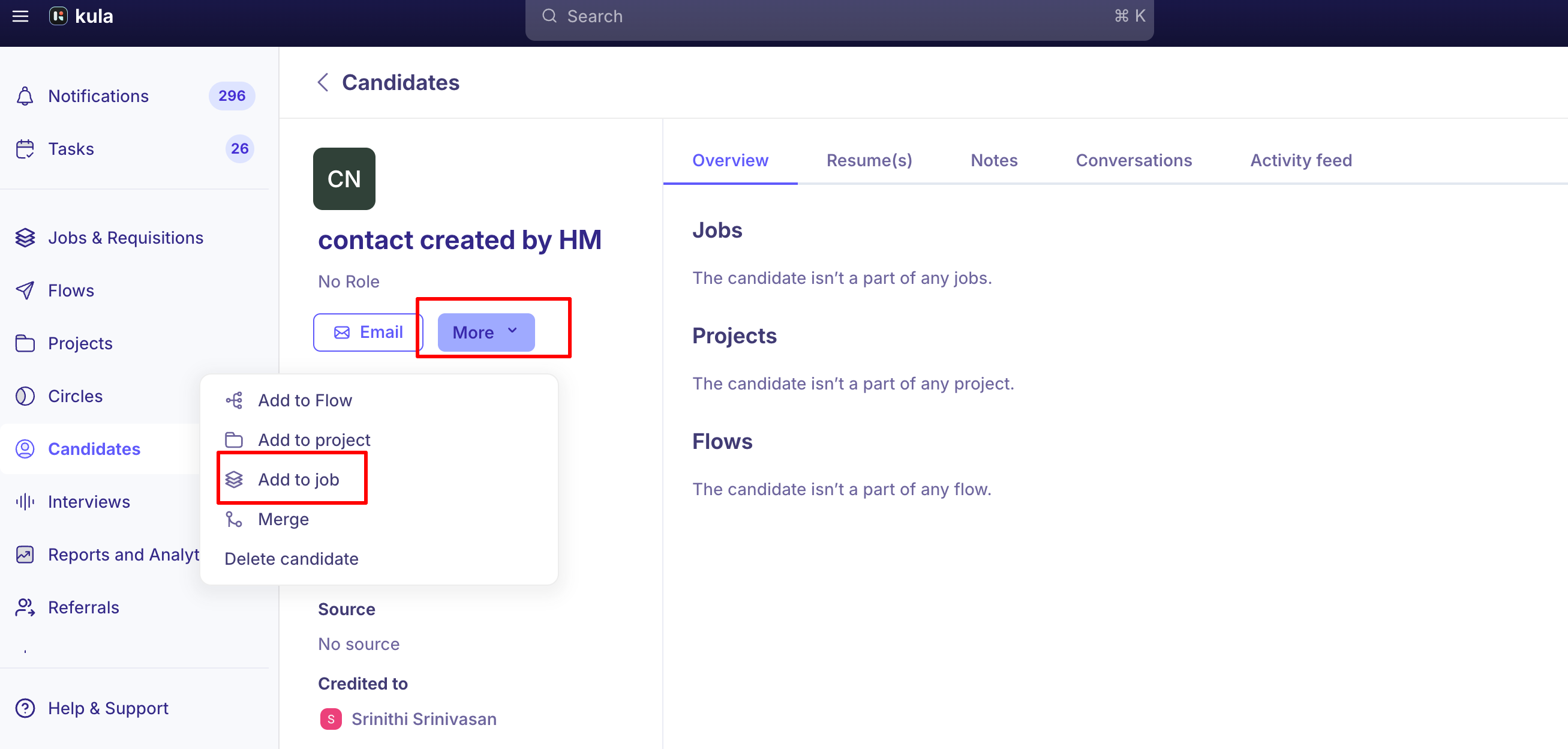Switch to the Resume(s) tab
Screen dimensions: 1568x749
869,160
